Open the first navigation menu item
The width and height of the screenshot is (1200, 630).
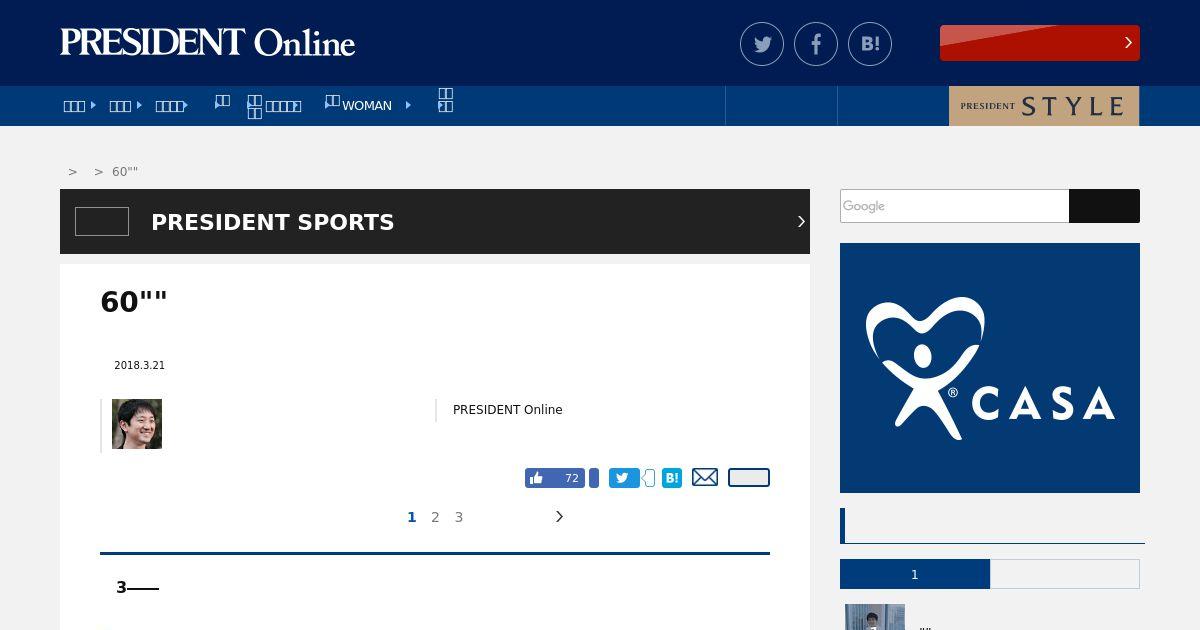point(74,106)
